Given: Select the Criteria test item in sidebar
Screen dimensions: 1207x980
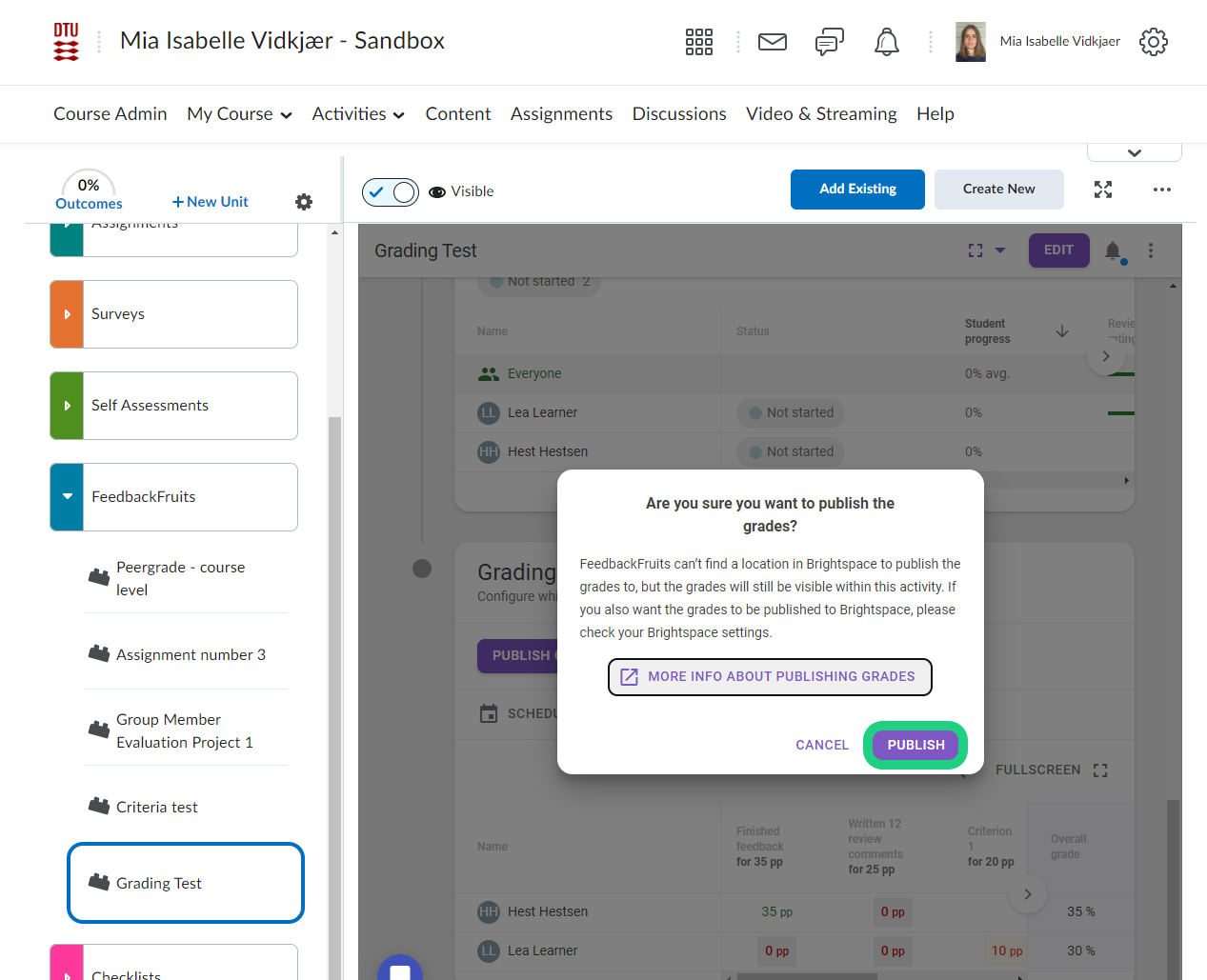Looking at the screenshot, I should tap(157, 808).
